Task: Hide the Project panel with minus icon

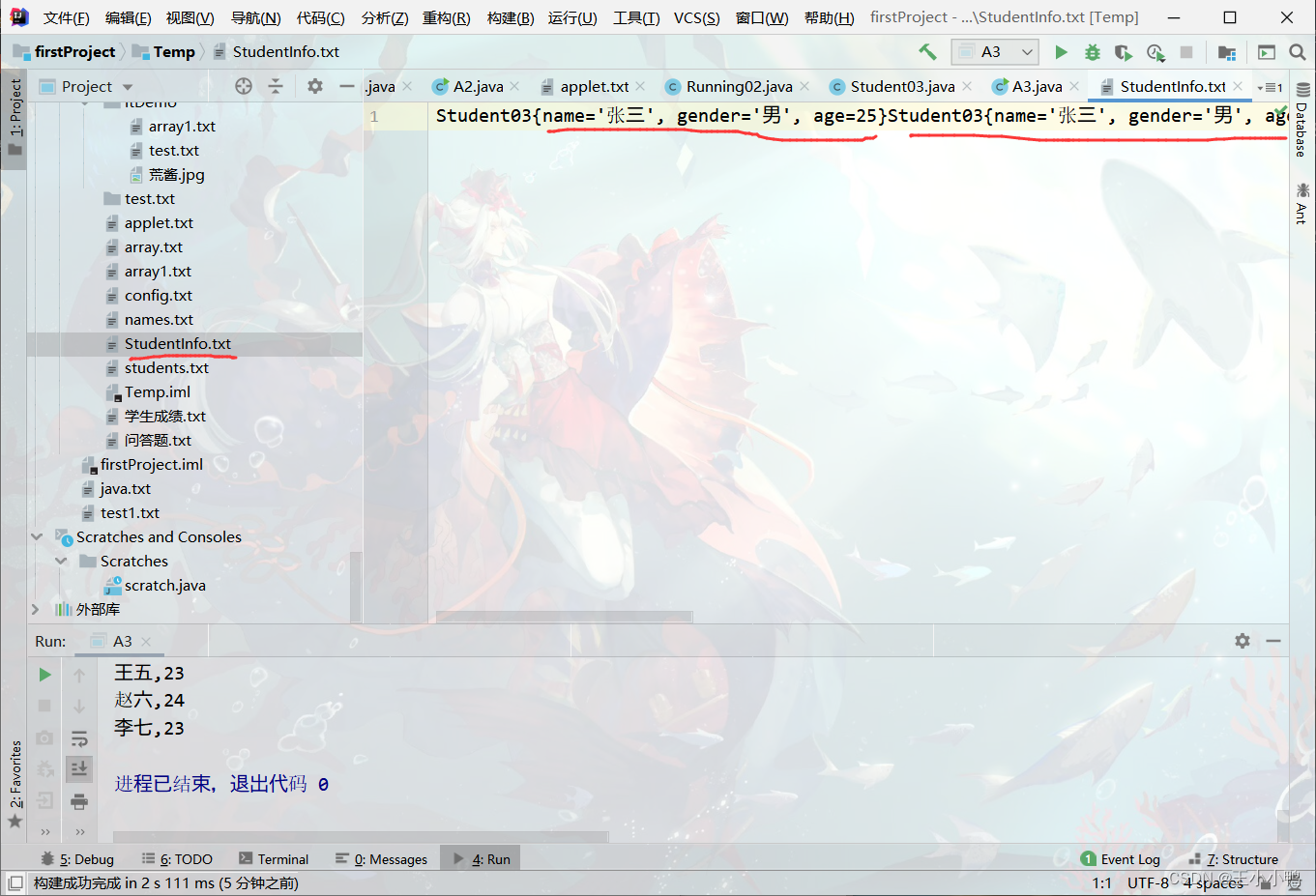Action: pos(347,86)
